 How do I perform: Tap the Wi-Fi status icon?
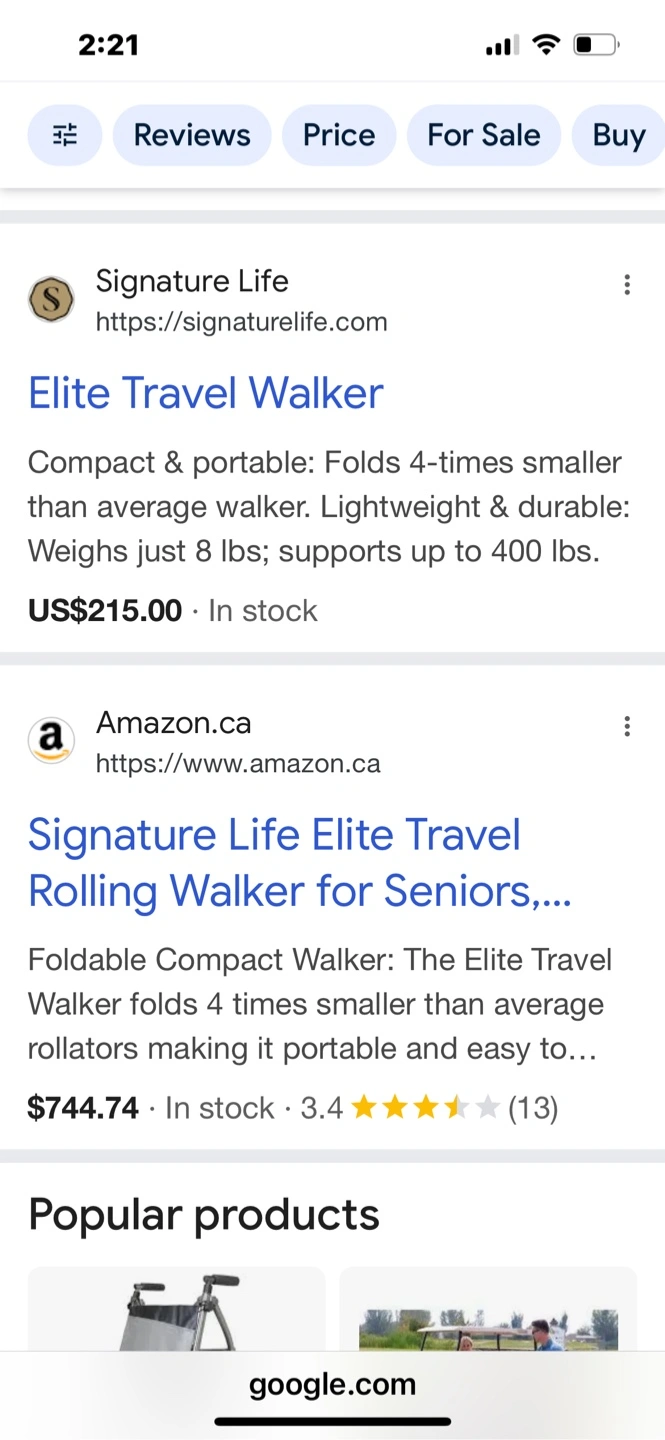[546, 45]
